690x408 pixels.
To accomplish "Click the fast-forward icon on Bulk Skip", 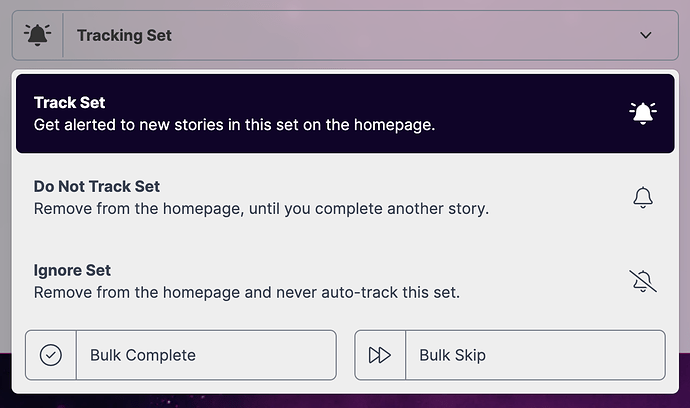I will pos(380,355).
